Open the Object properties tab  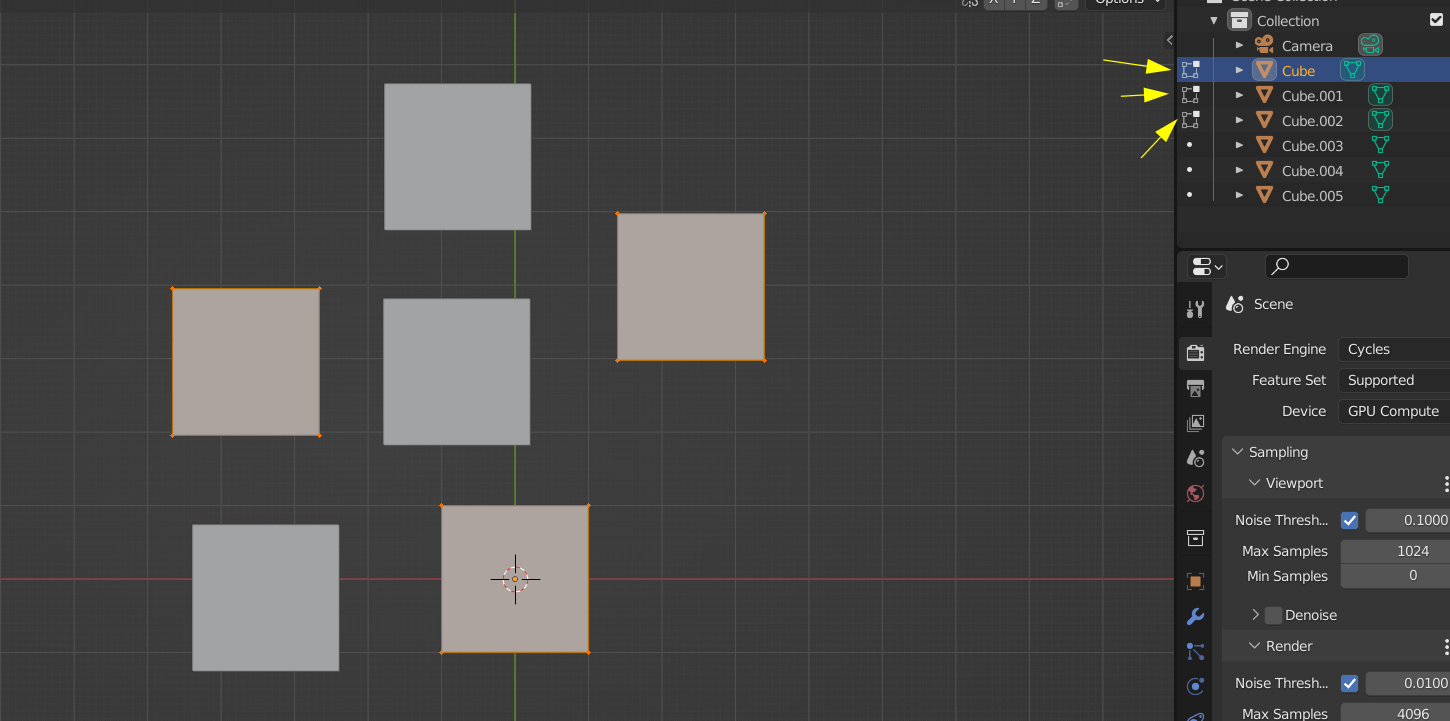coord(1195,581)
